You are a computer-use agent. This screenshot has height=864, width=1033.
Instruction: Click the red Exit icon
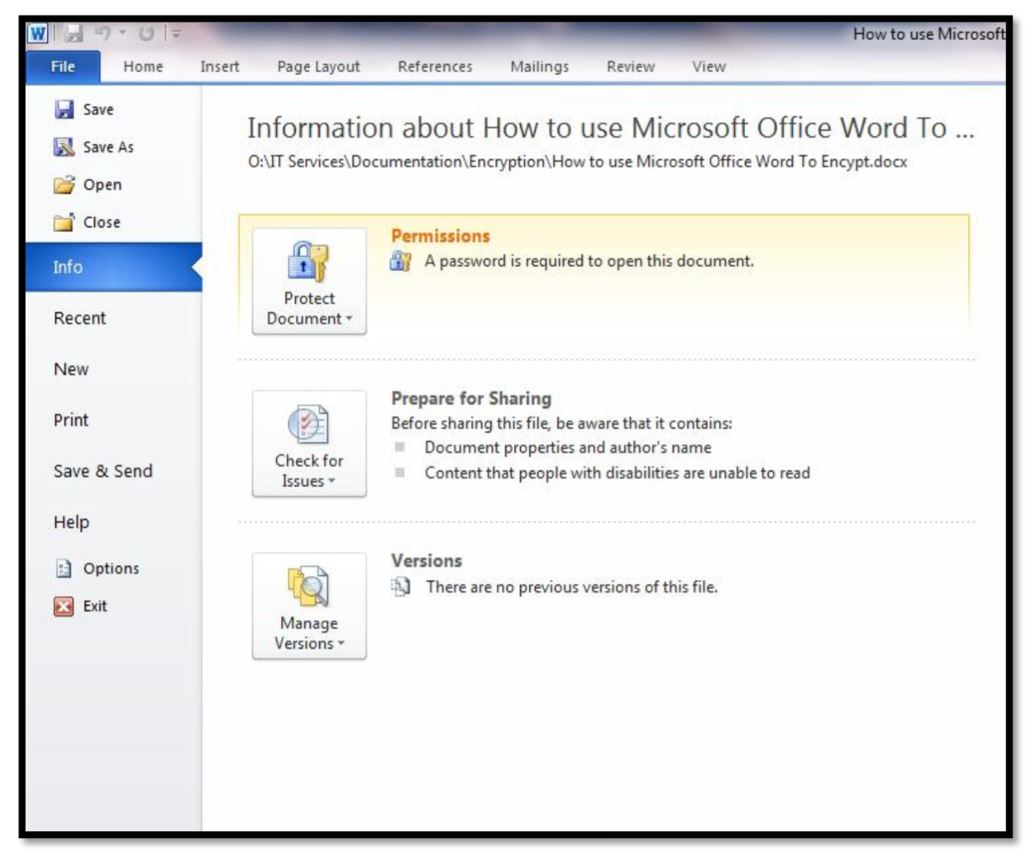64,606
